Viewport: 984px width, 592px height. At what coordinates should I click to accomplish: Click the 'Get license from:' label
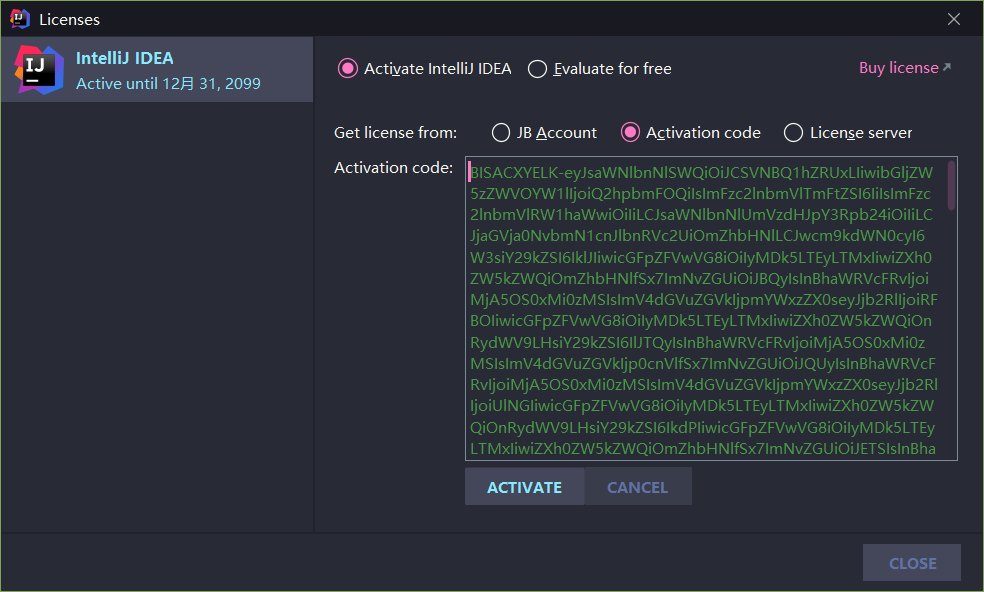click(395, 133)
